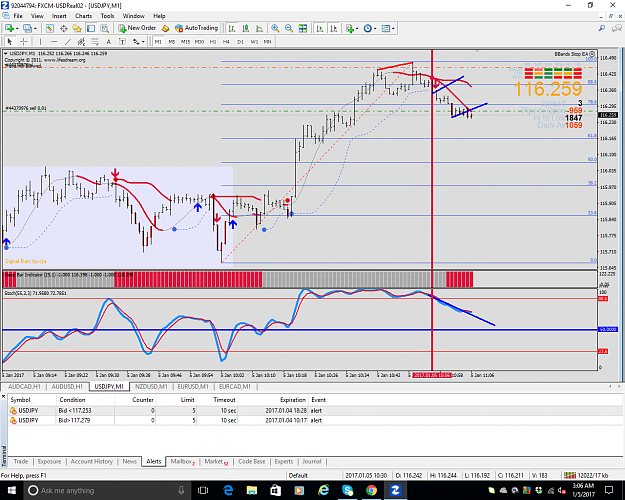The image size is (625, 500).
Task: Open the chat bubbles icon
Action: [x=617, y=28]
